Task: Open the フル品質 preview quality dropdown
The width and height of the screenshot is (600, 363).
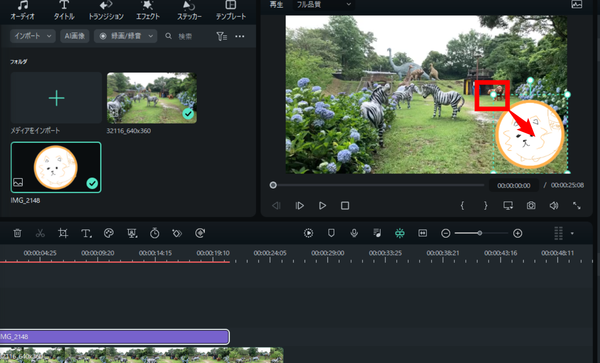Action: click(324, 5)
